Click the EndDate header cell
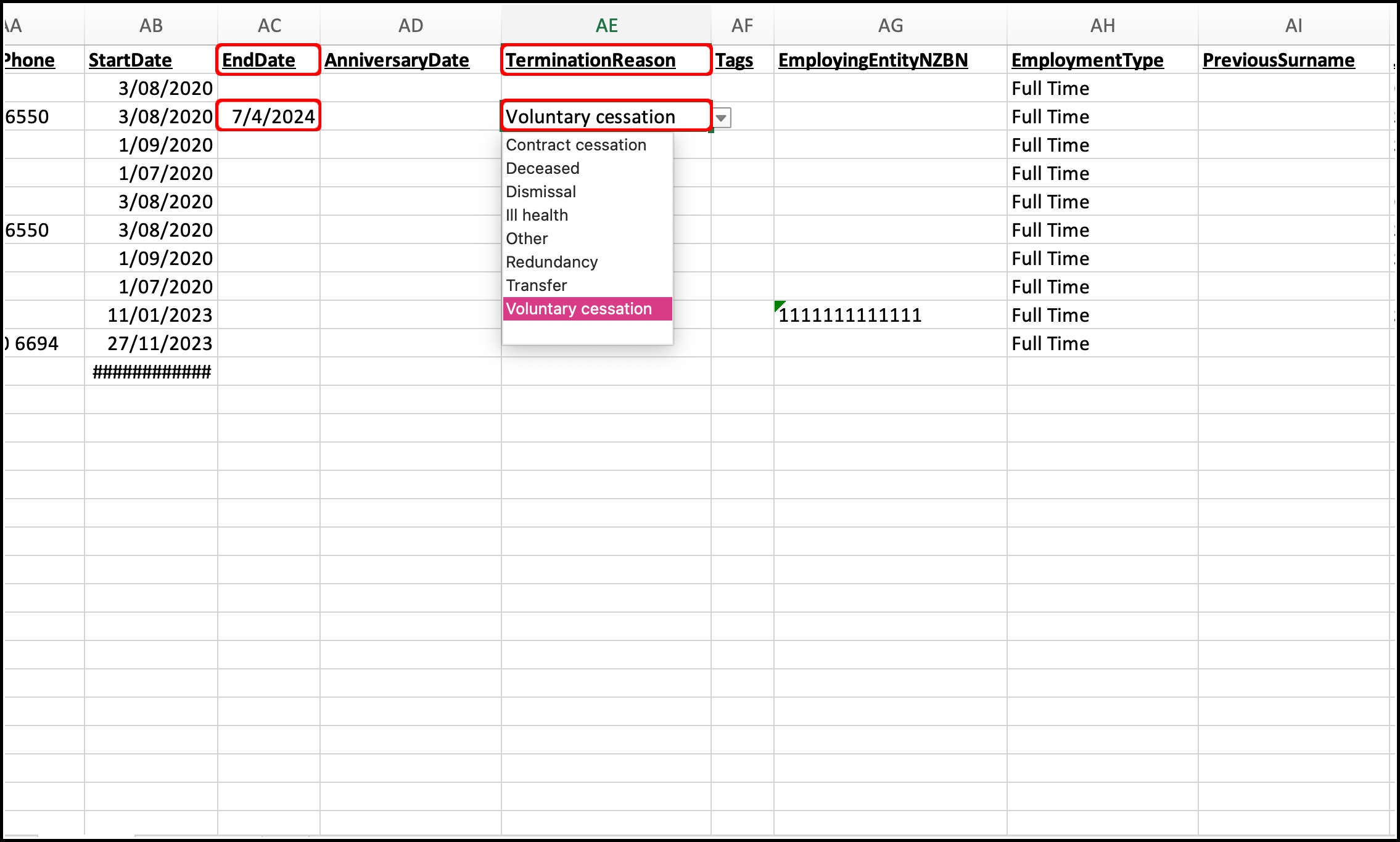Image resolution: width=1400 pixels, height=842 pixels. click(x=268, y=60)
